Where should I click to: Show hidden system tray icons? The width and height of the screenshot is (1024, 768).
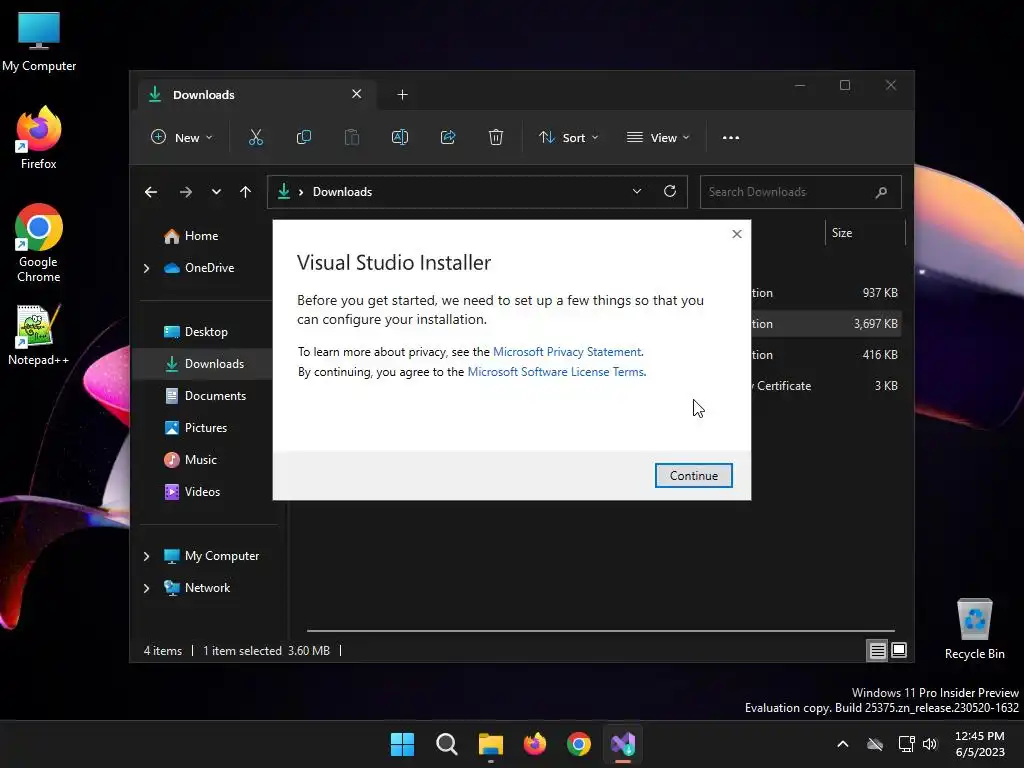point(843,744)
